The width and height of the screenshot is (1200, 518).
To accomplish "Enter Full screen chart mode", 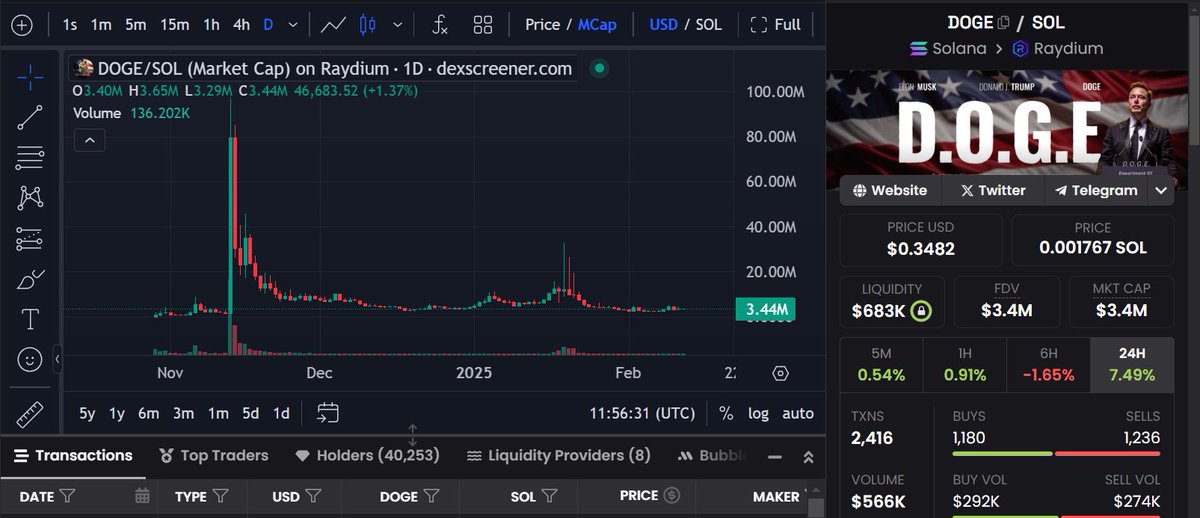I will pos(776,24).
